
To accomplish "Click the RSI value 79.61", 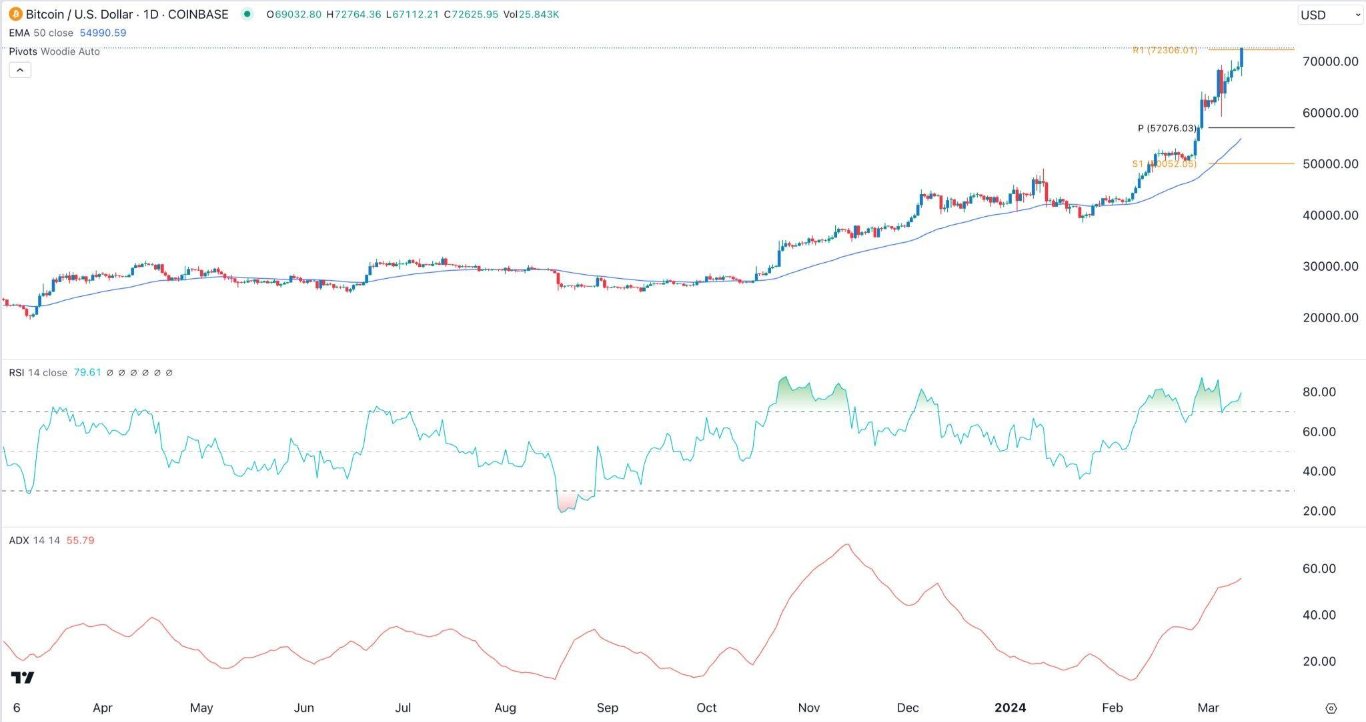I will (x=86, y=373).
